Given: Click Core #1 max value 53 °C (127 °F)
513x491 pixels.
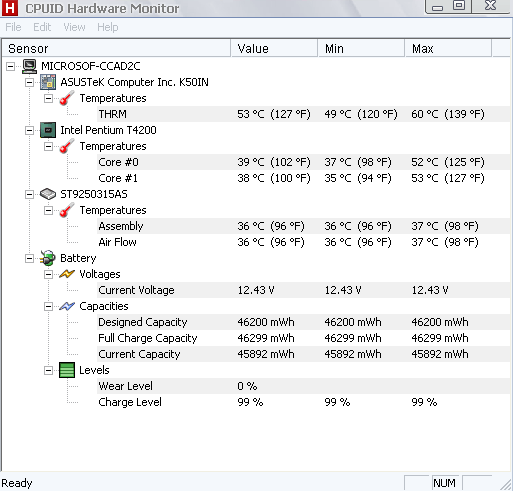Looking at the screenshot, I should (x=448, y=178).
